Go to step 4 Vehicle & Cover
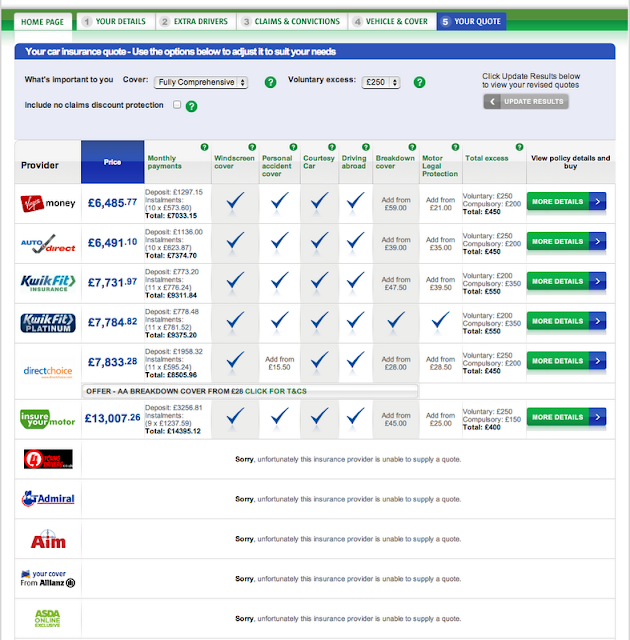630x640 pixels. point(392,21)
